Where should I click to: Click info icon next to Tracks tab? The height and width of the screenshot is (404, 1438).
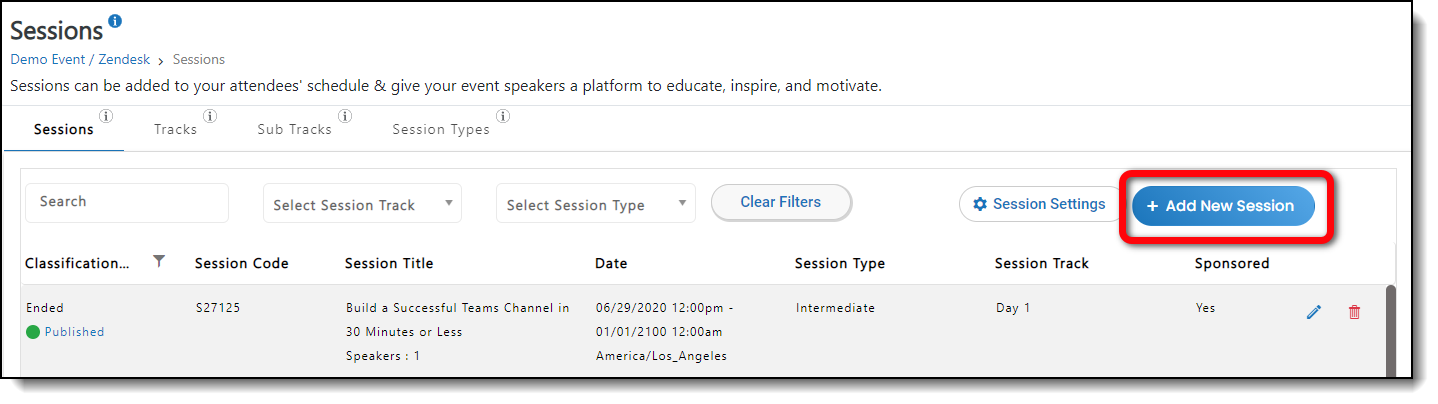[210, 116]
